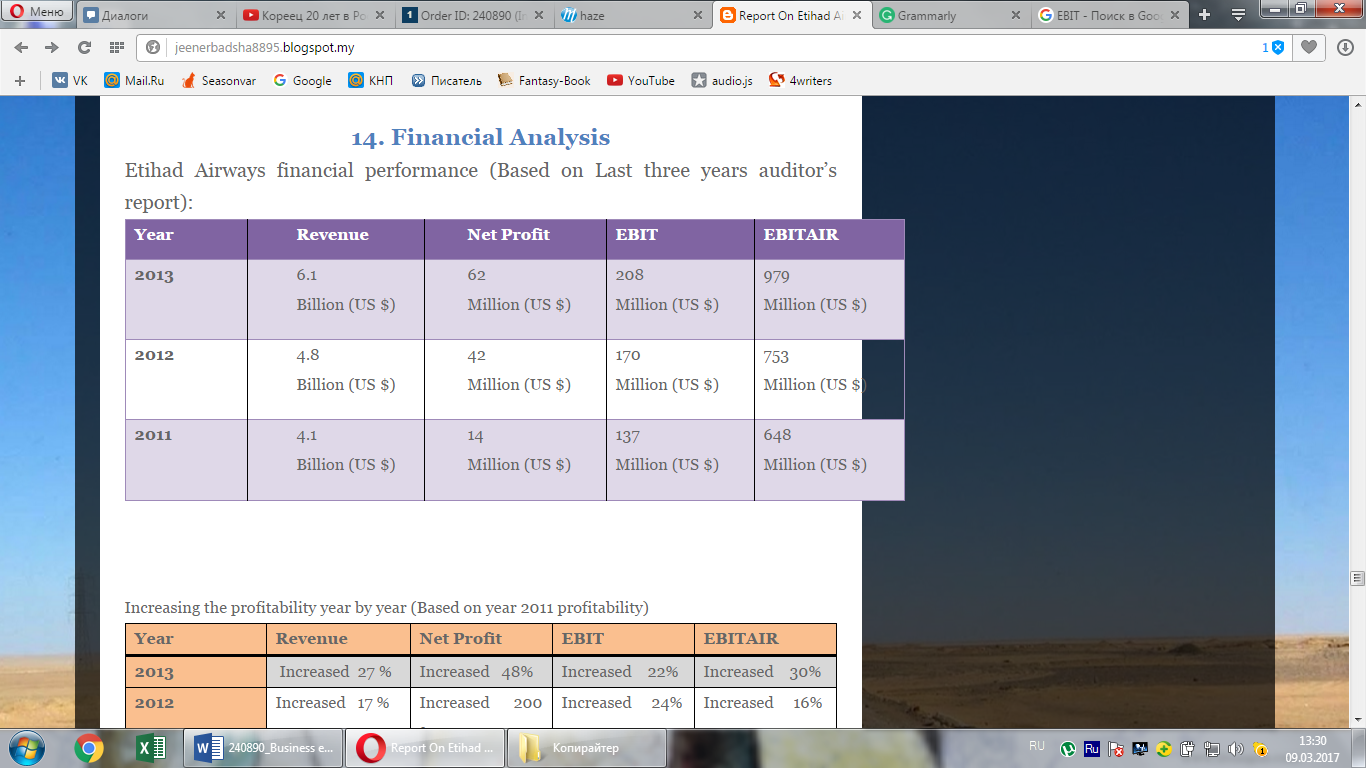Image resolution: width=1366 pixels, height=768 pixels.
Task: Open the audio.js bookmark
Action: tap(722, 81)
